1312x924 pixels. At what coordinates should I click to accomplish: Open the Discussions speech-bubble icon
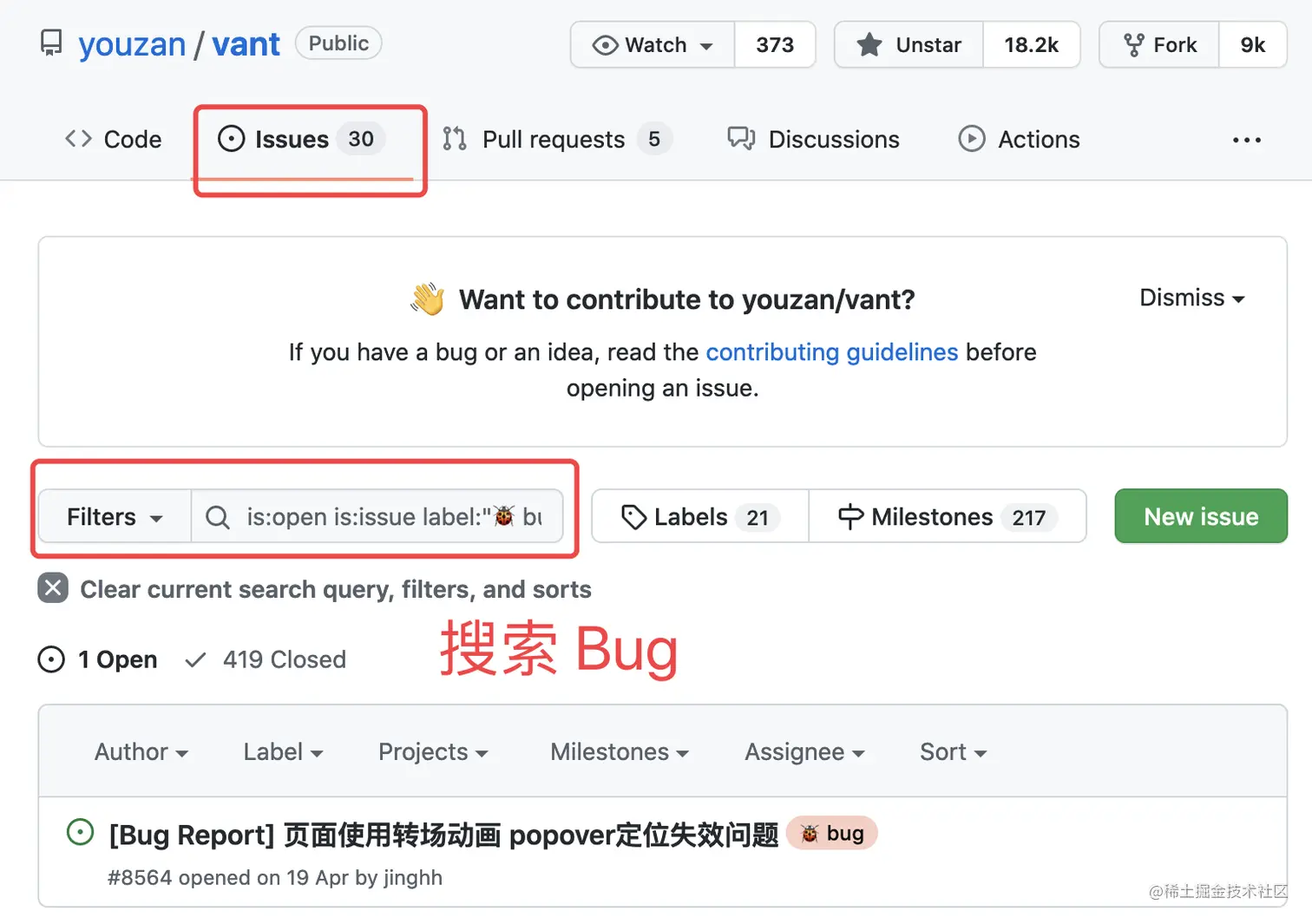click(740, 139)
